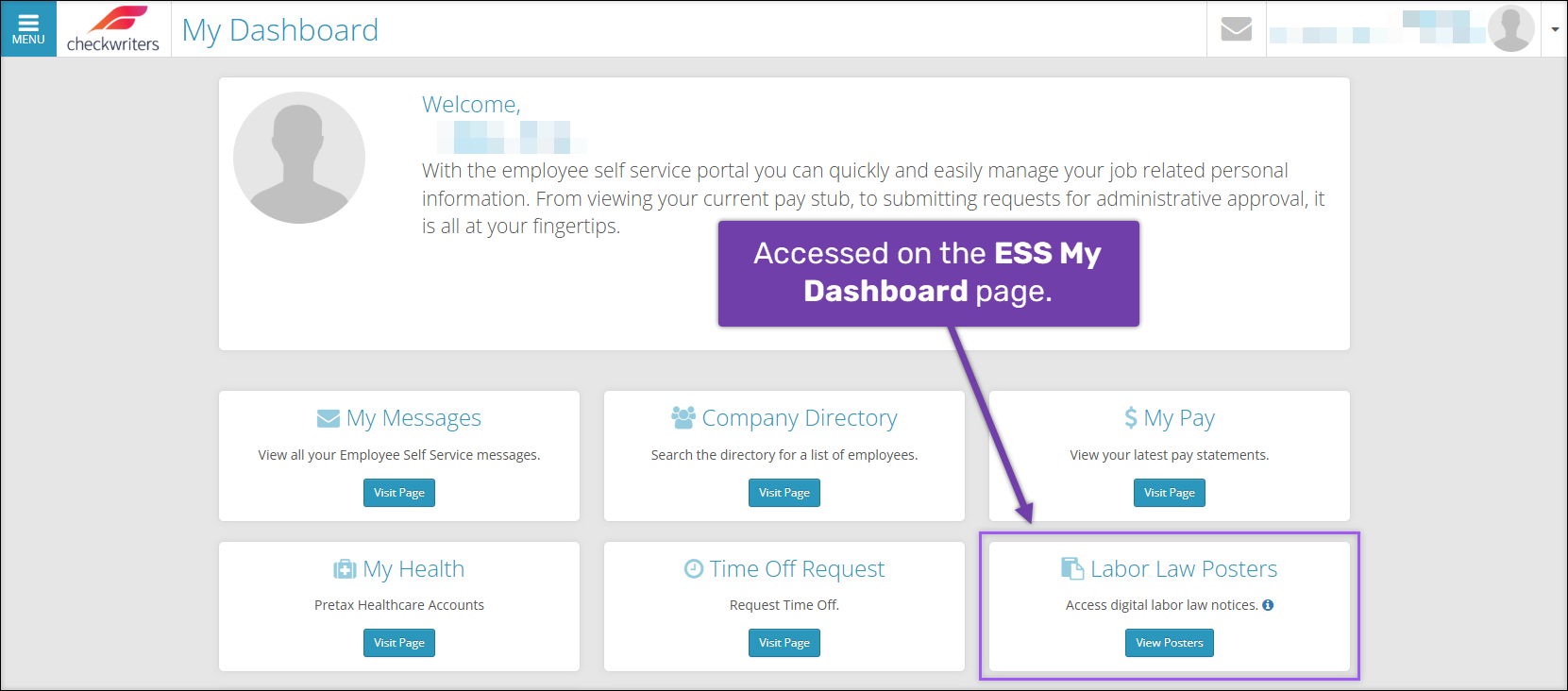The image size is (1568, 691).
Task: Click the View Posters button
Action: click(x=1170, y=643)
